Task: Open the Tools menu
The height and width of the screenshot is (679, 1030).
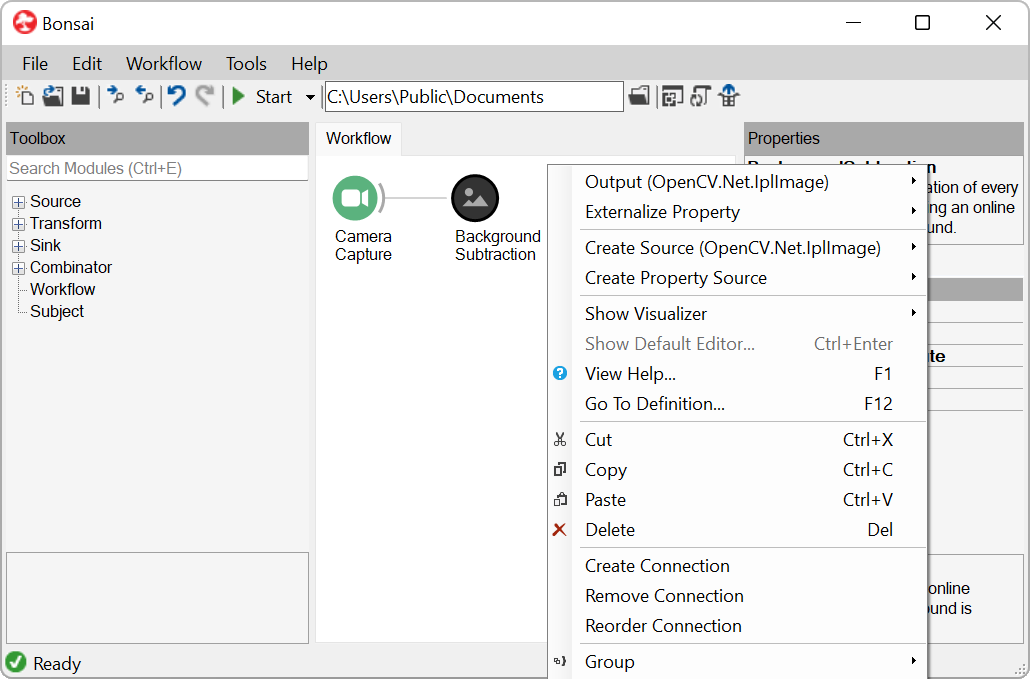Action: 246,64
